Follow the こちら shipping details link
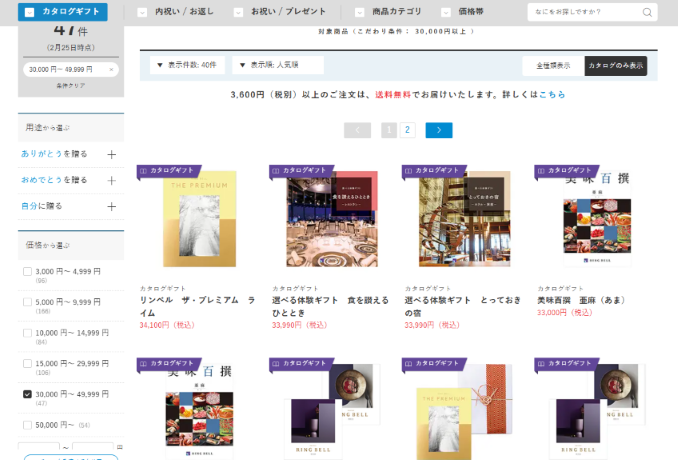The image size is (678, 460). click(552, 94)
